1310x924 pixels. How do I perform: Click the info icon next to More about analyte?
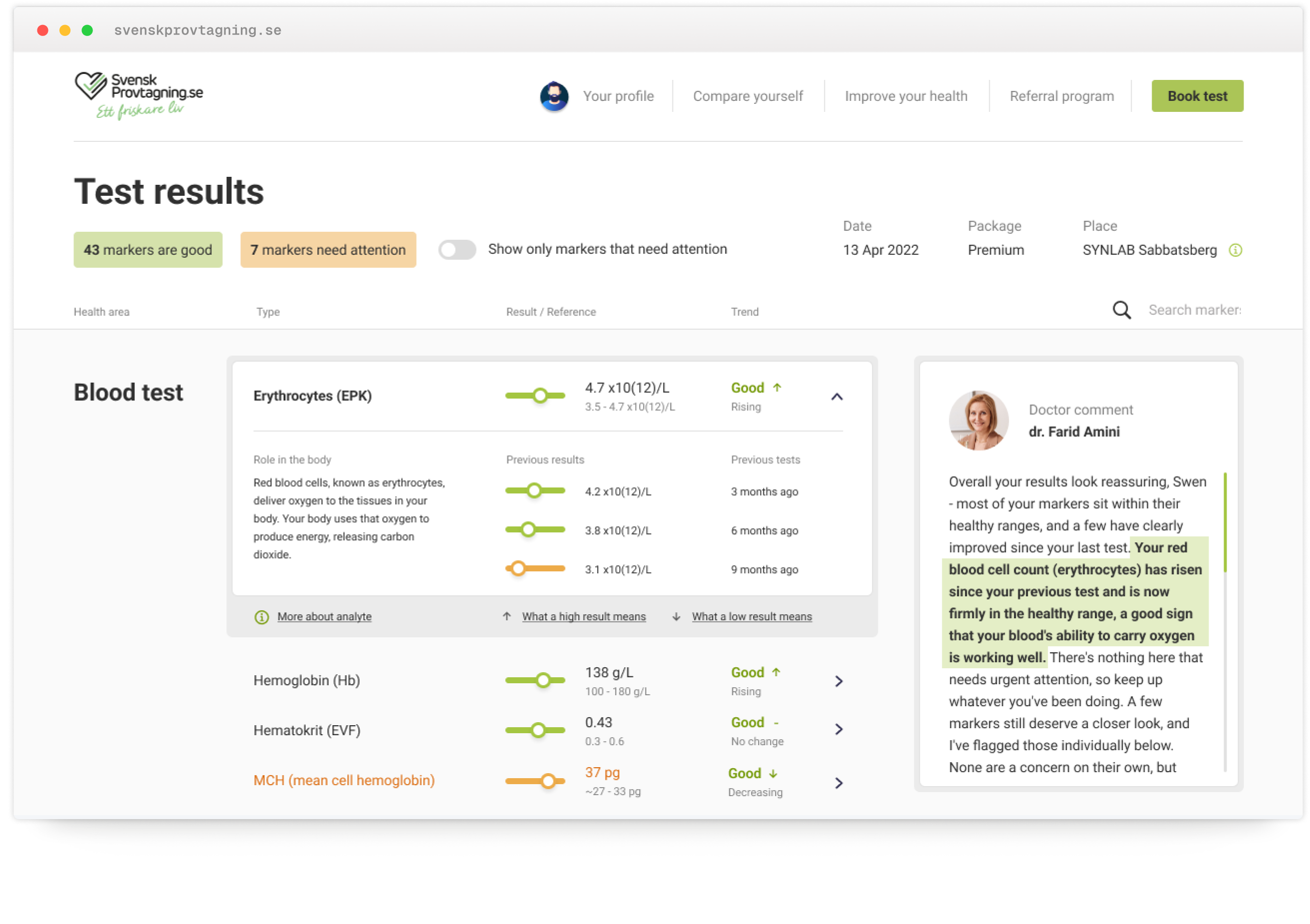tap(261, 617)
